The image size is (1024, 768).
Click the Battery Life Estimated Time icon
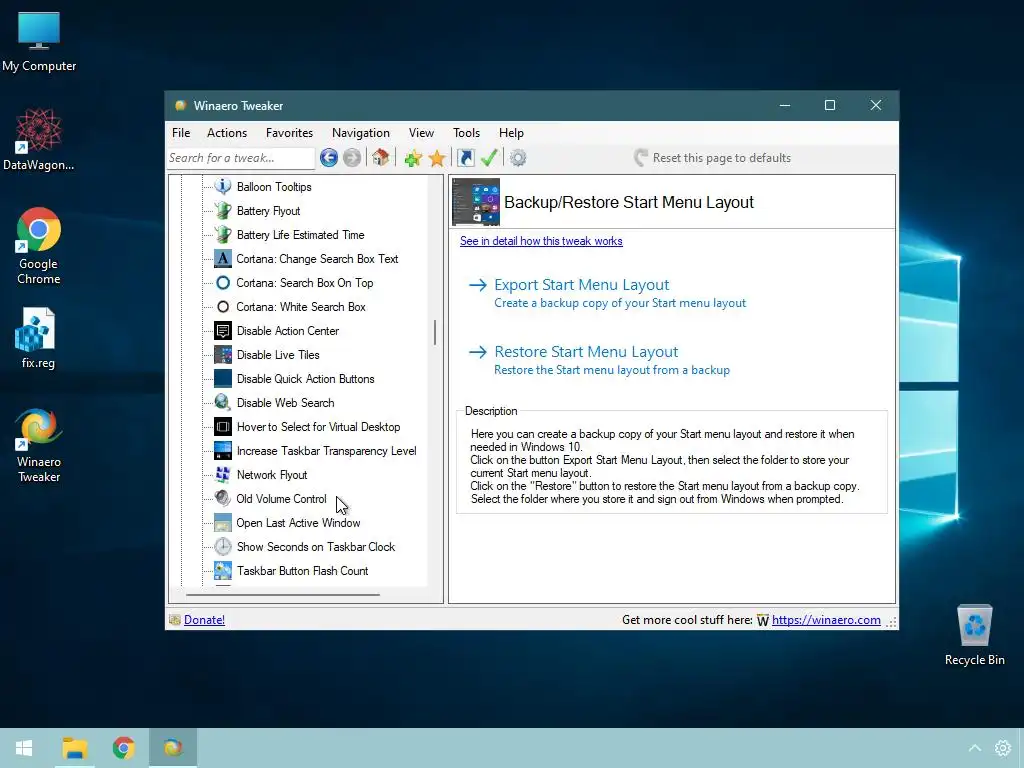point(223,234)
